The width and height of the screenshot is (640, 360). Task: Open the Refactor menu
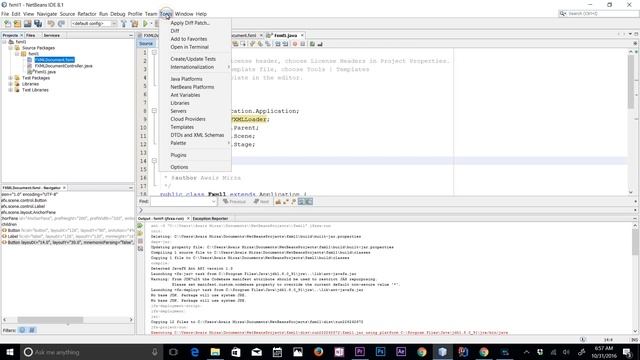87,14
